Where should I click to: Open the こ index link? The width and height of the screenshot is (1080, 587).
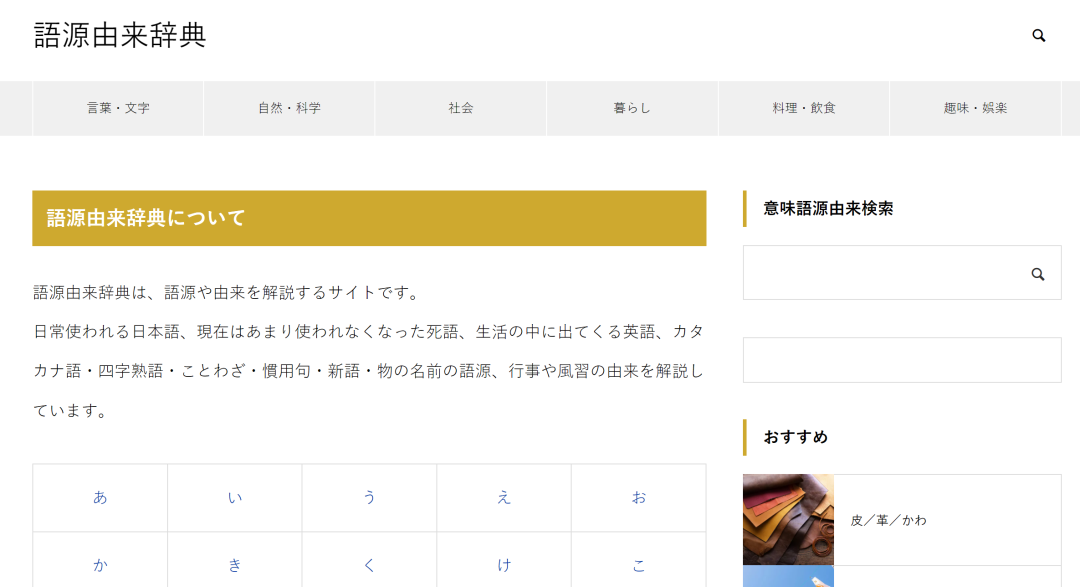(638, 565)
